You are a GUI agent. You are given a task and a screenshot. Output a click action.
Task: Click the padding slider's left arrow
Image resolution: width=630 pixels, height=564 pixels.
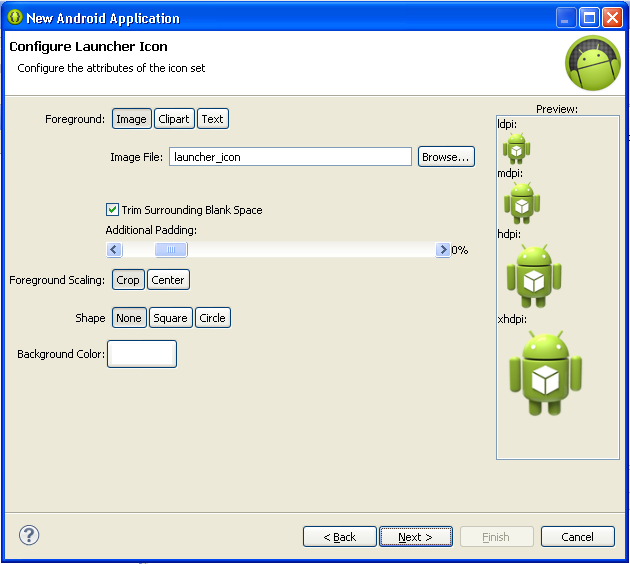(x=114, y=250)
